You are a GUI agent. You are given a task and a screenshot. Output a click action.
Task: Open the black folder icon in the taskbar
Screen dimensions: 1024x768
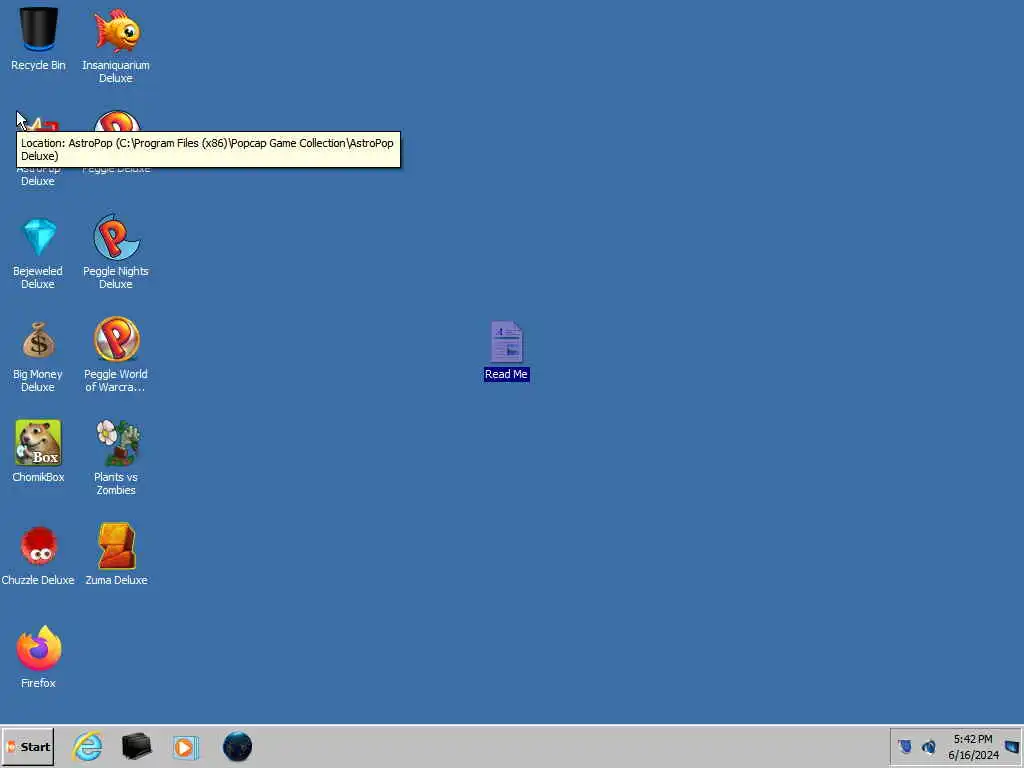tap(136, 746)
